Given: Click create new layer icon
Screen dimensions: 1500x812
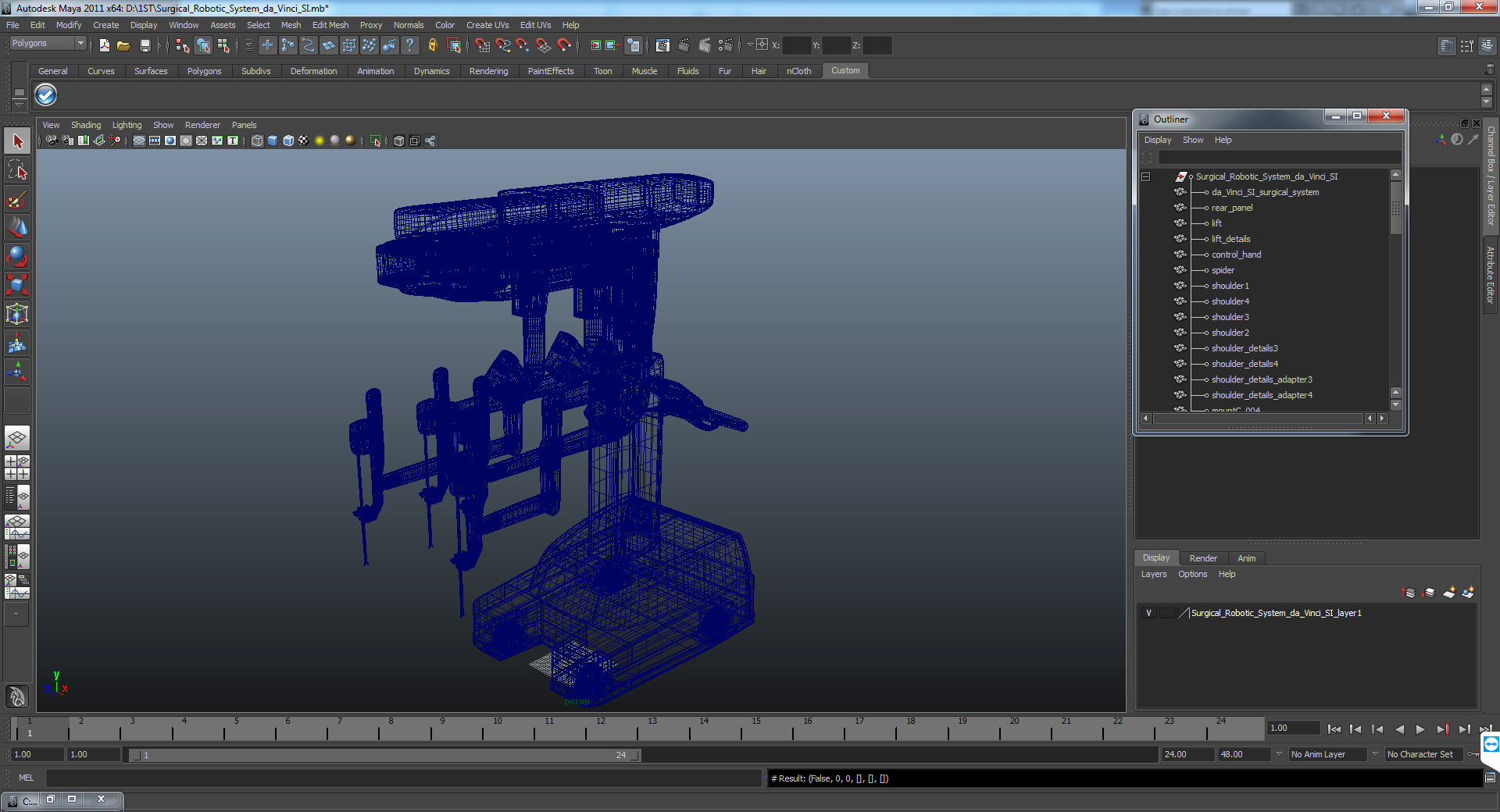Looking at the screenshot, I should pyautogui.click(x=1449, y=593).
